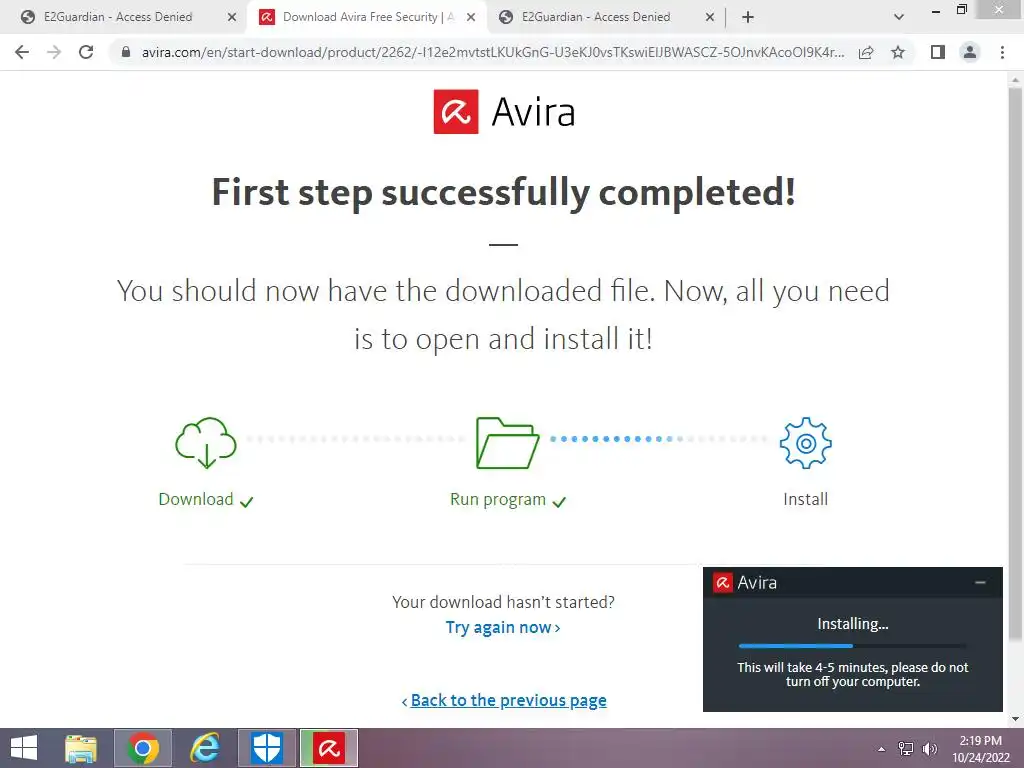Click the volume speaker tray icon

tap(929, 749)
